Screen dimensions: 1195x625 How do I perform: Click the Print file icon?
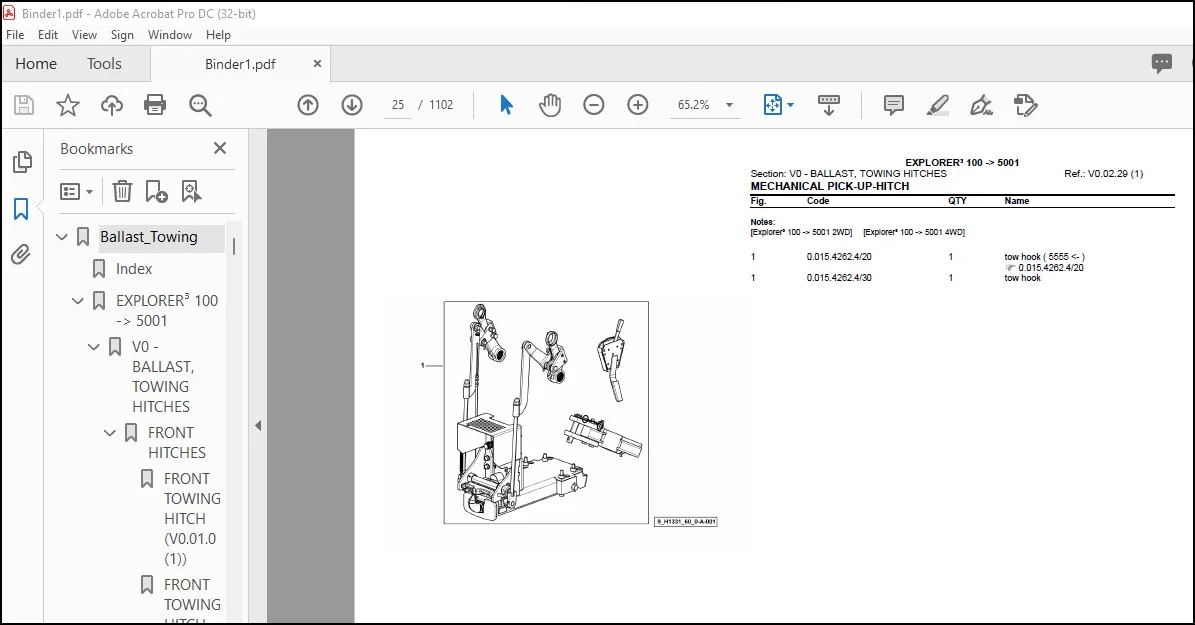point(155,105)
